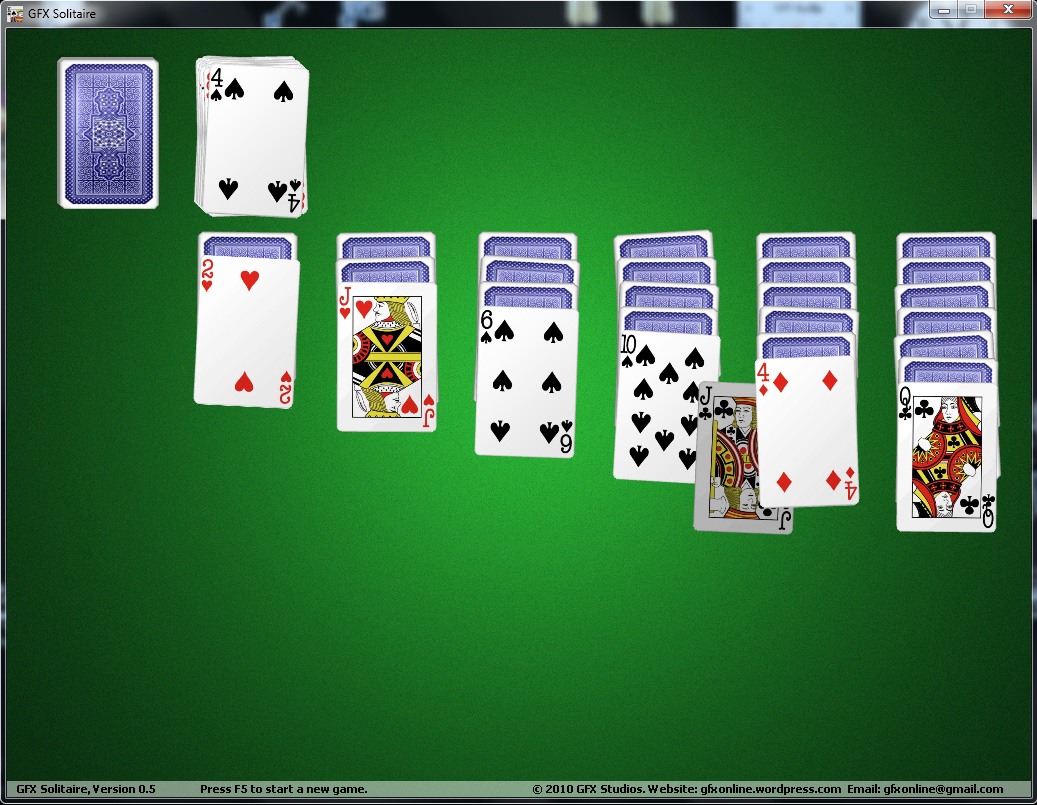
Task: Pick the 2 of hearts card
Action: pos(246,332)
